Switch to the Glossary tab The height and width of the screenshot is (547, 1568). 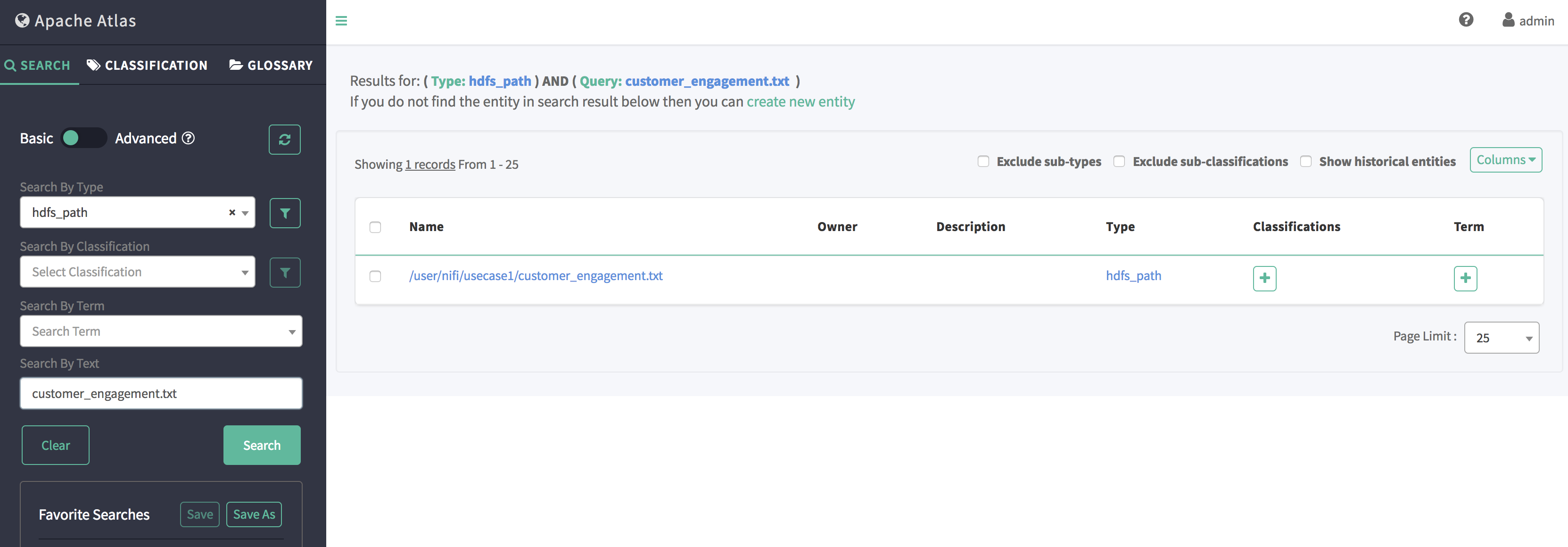271,65
